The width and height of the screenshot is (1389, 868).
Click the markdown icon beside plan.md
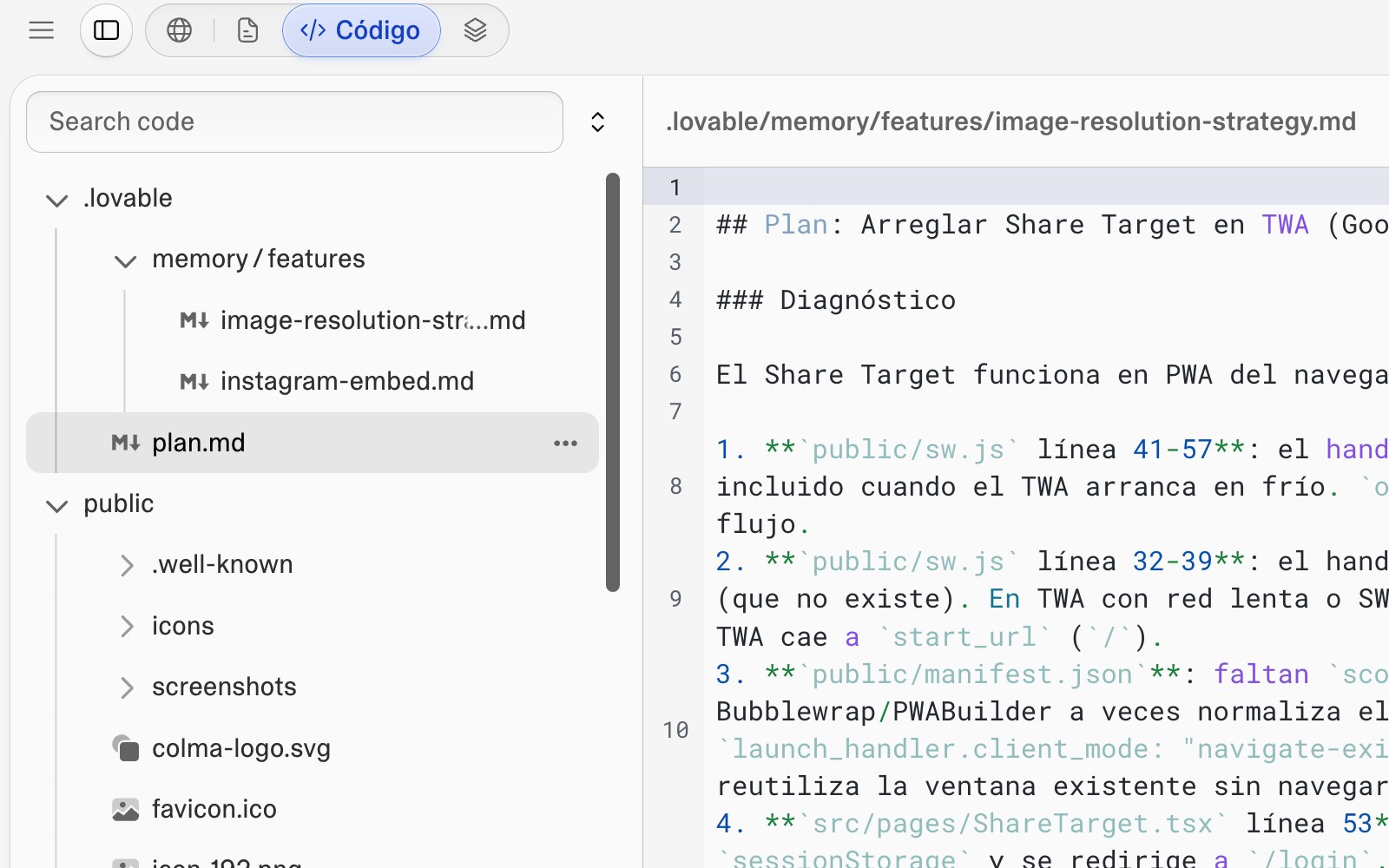(x=126, y=443)
